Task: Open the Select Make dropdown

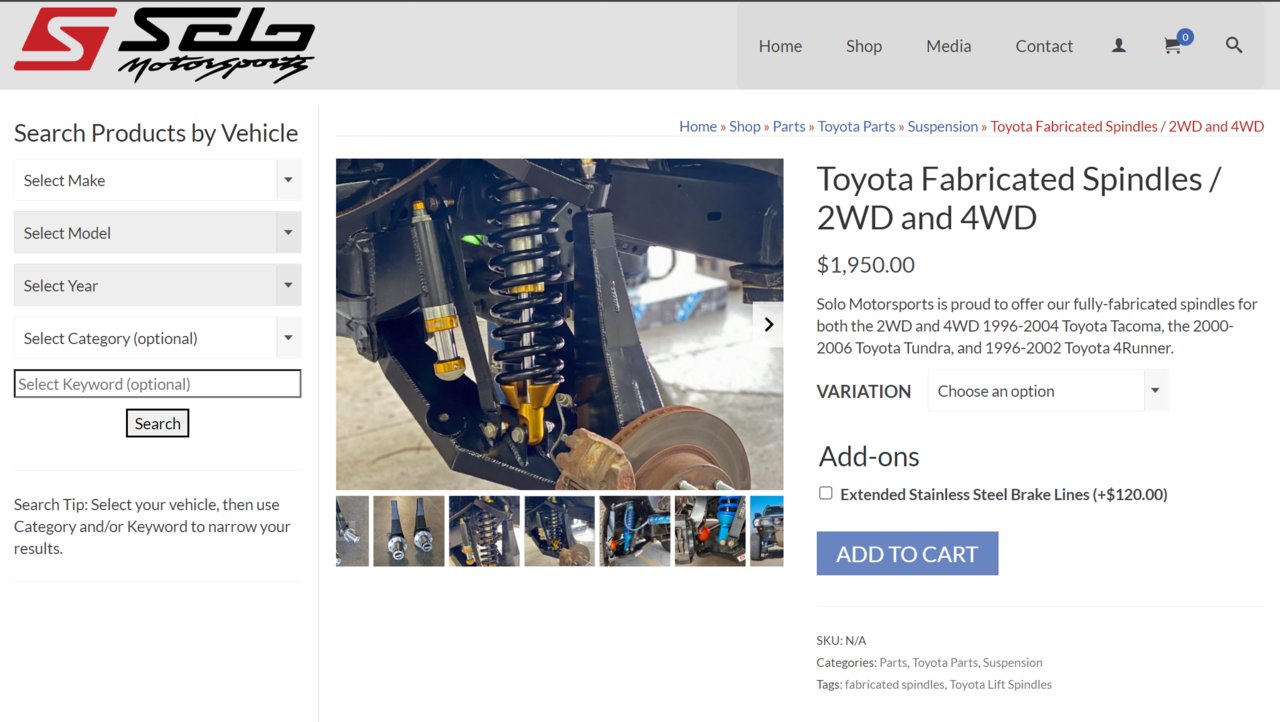Action: pyautogui.click(x=157, y=180)
